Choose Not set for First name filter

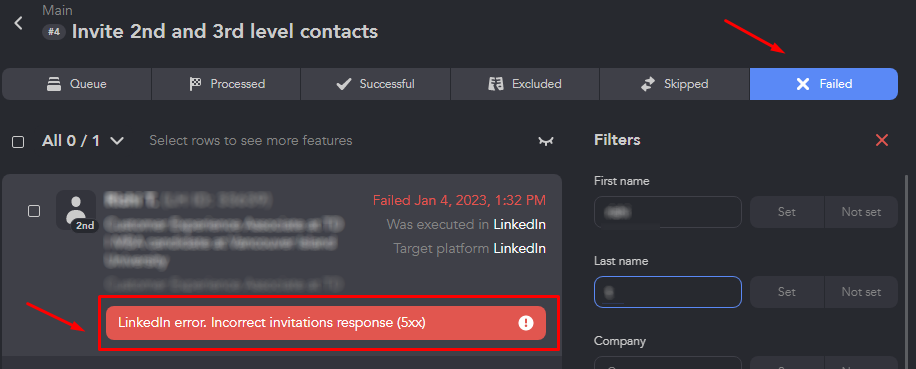click(x=861, y=212)
